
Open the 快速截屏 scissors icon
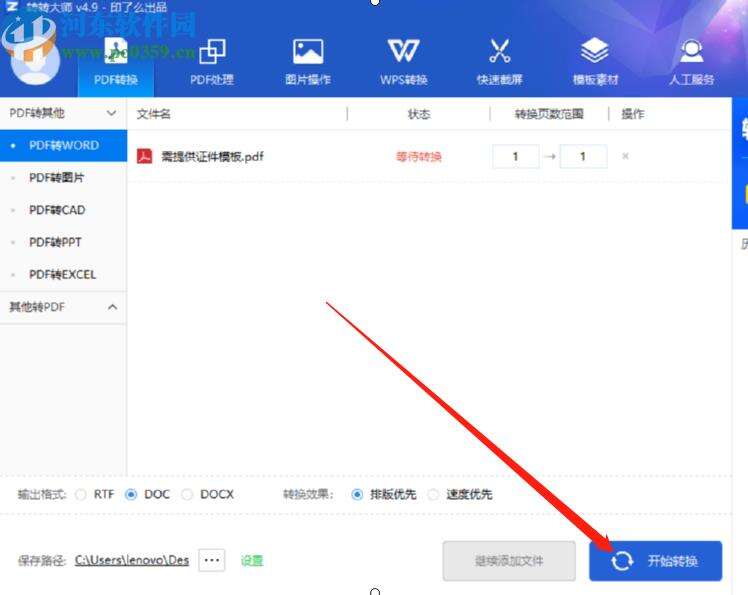tap(499, 51)
